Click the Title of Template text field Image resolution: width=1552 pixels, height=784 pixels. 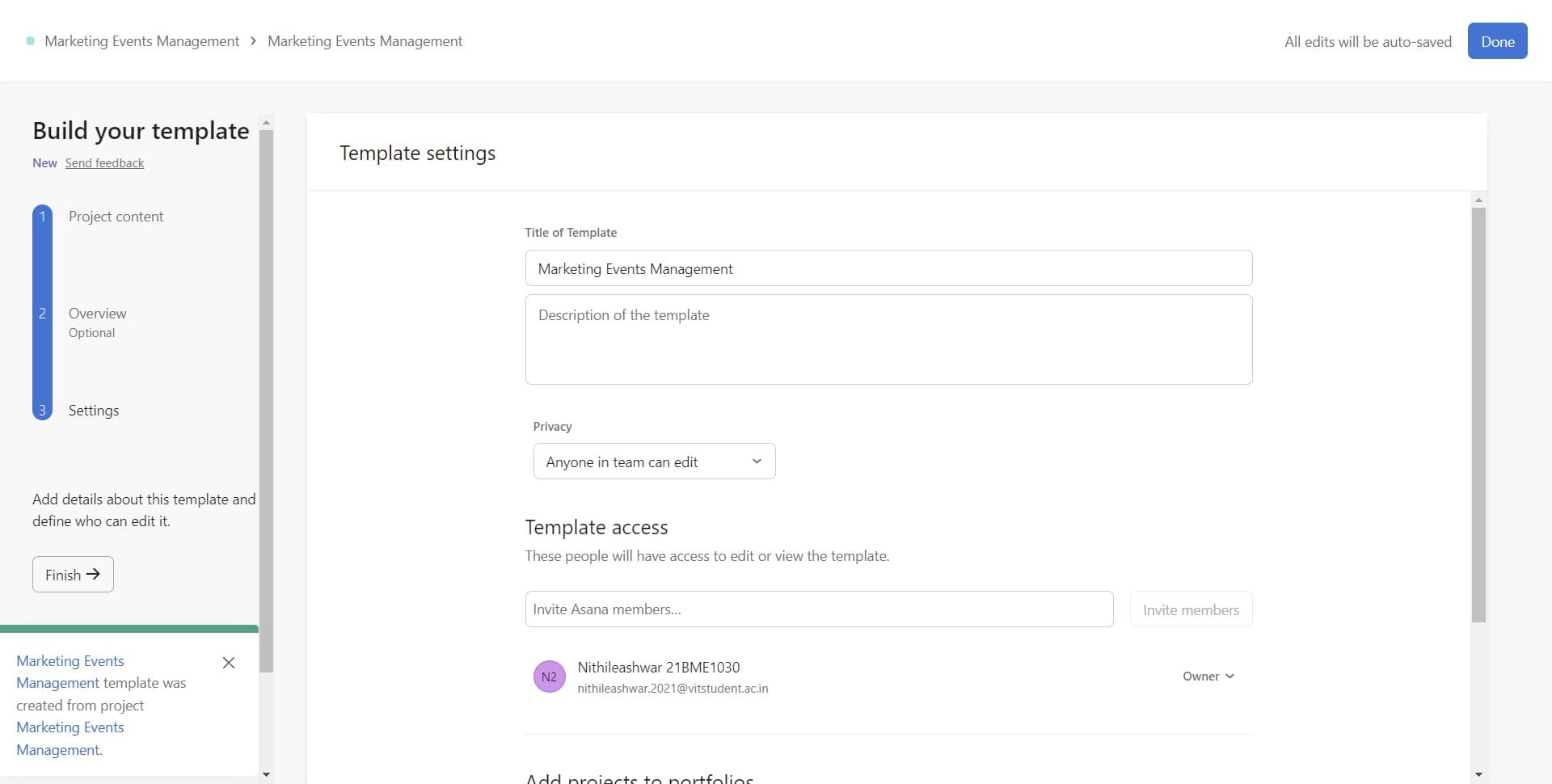(888, 268)
